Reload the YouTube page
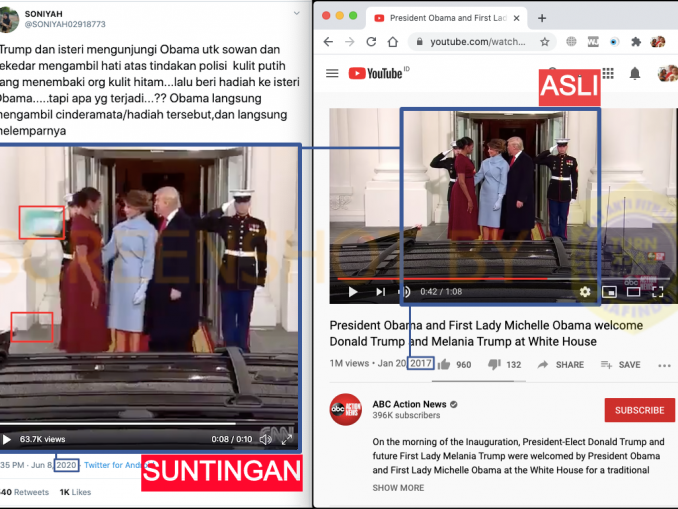This screenshot has width=678, height=509. click(x=371, y=42)
